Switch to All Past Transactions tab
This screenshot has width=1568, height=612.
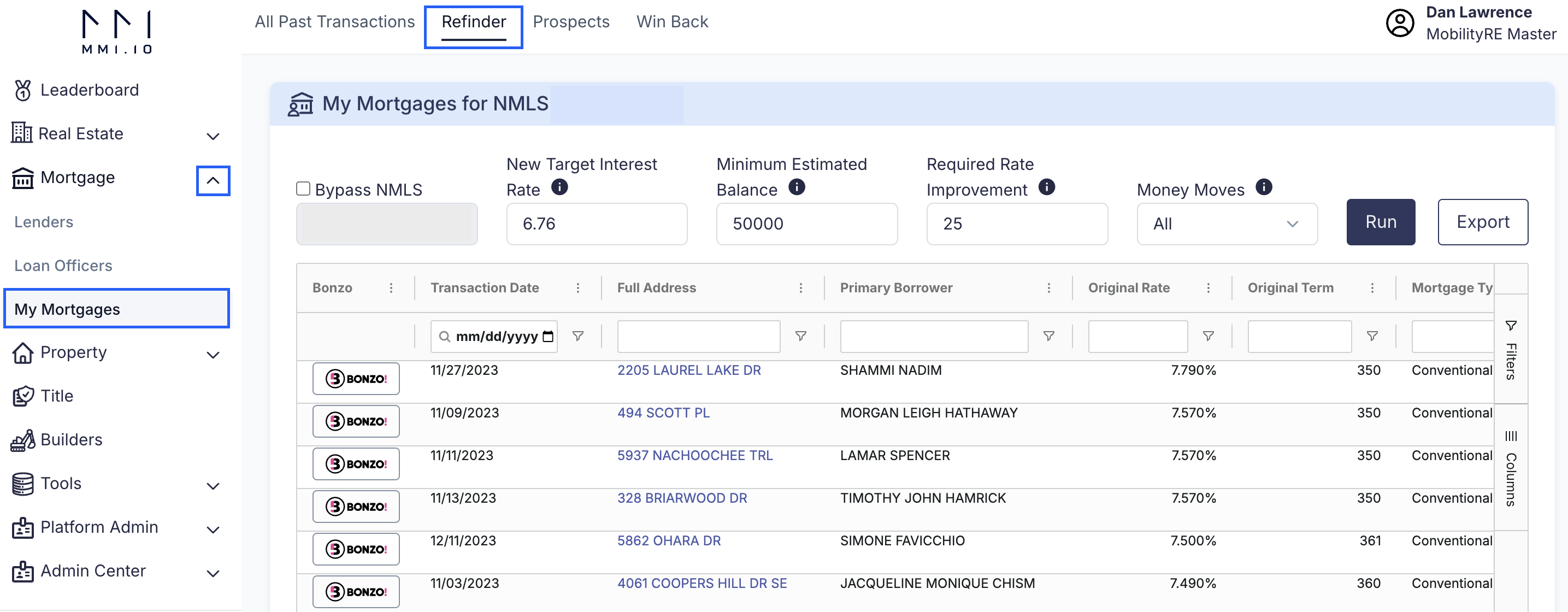[334, 22]
